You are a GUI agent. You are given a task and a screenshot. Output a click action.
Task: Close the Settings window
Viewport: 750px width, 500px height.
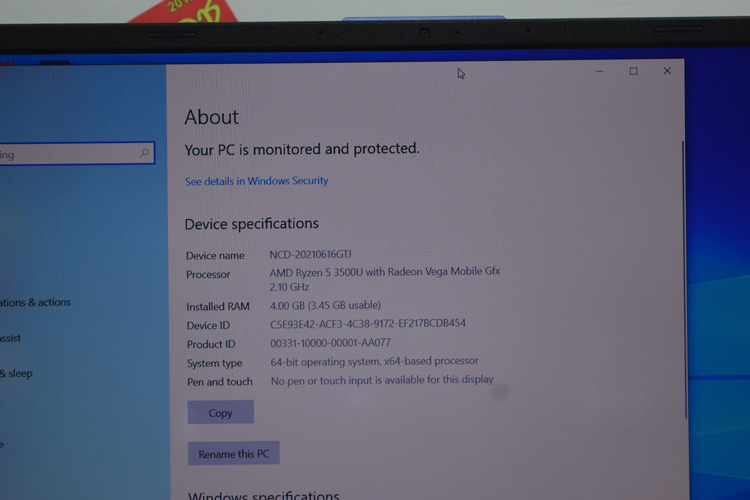tap(667, 71)
